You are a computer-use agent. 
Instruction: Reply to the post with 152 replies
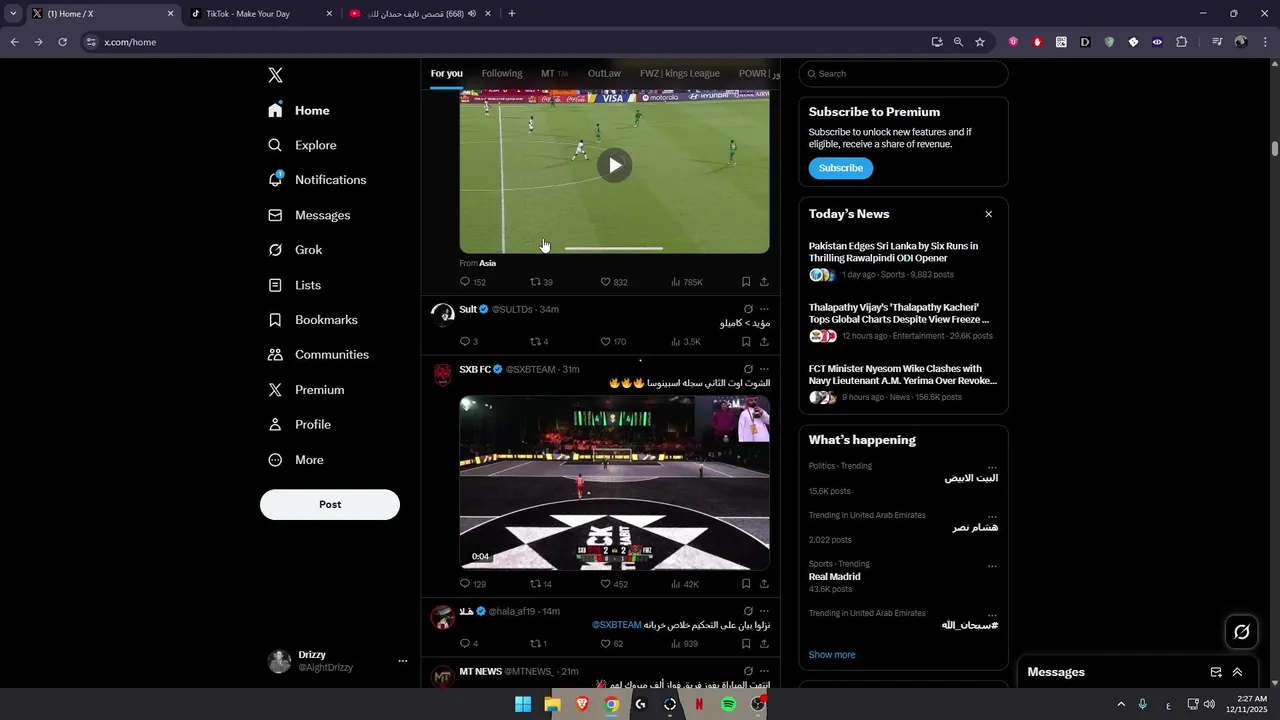[472, 282]
